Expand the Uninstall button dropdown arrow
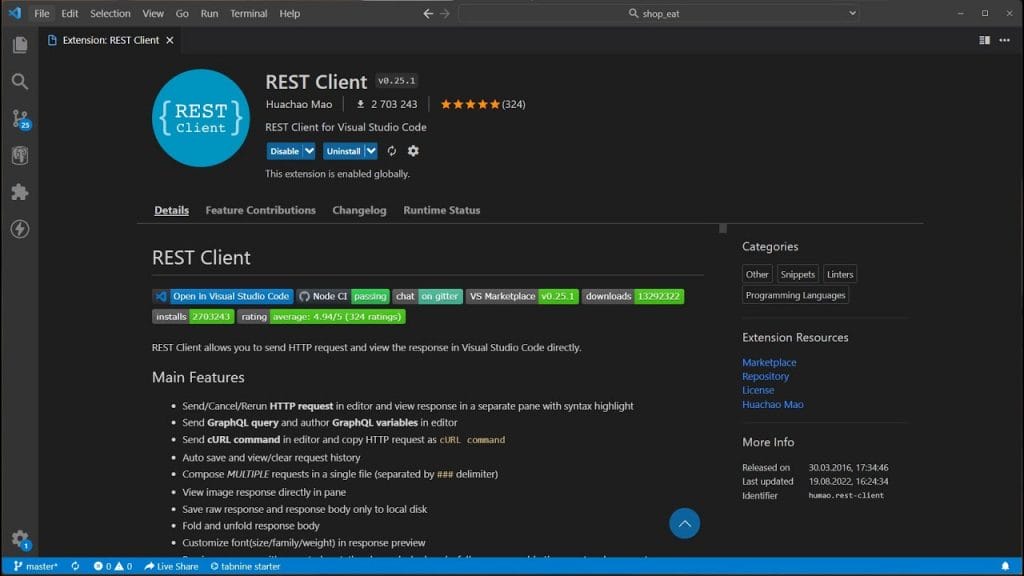Screen dimensions: 1024x576 [x=371, y=151]
